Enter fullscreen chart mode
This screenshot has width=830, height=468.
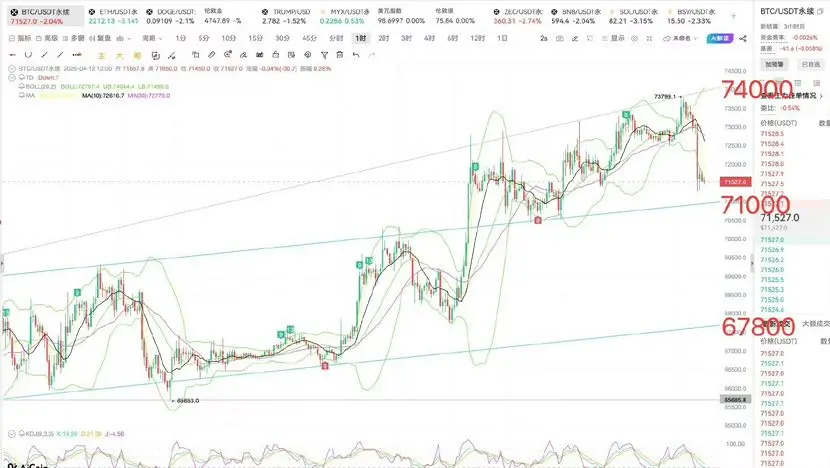[649, 39]
